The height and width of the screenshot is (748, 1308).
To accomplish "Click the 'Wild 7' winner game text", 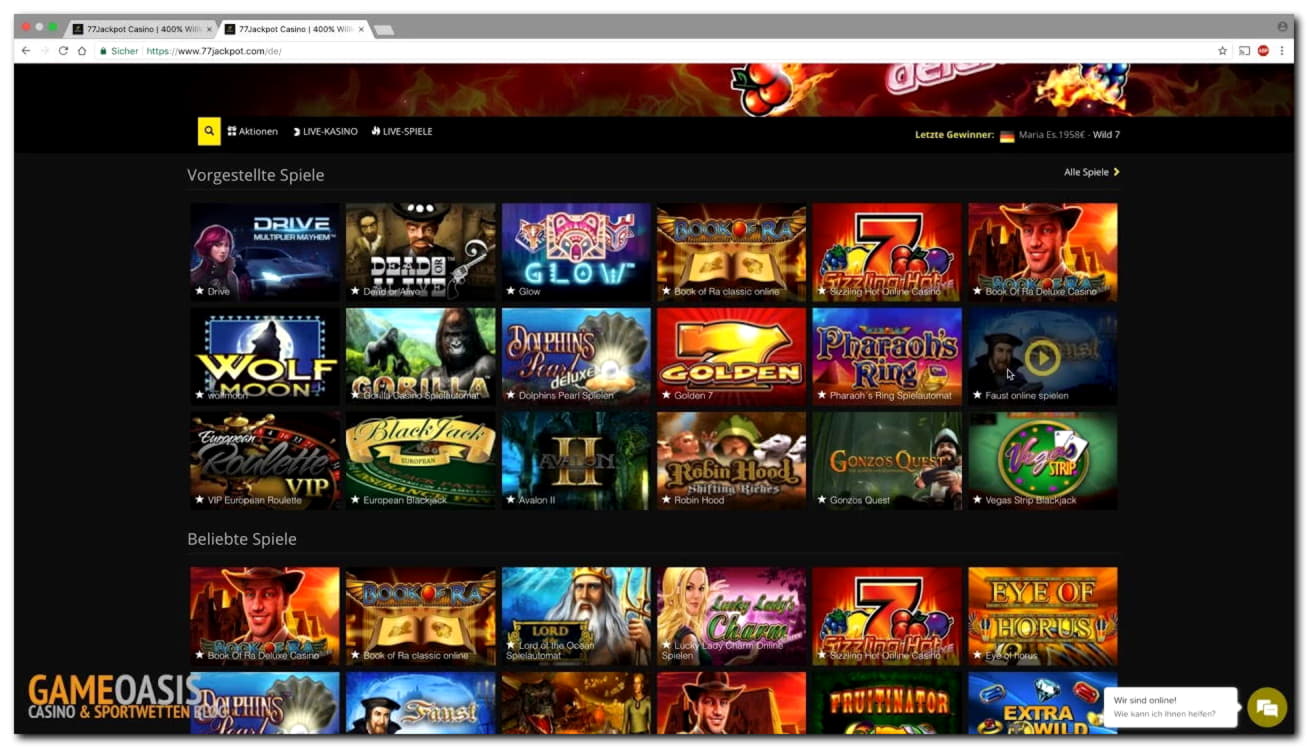I will pyautogui.click(x=1106, y=134).
